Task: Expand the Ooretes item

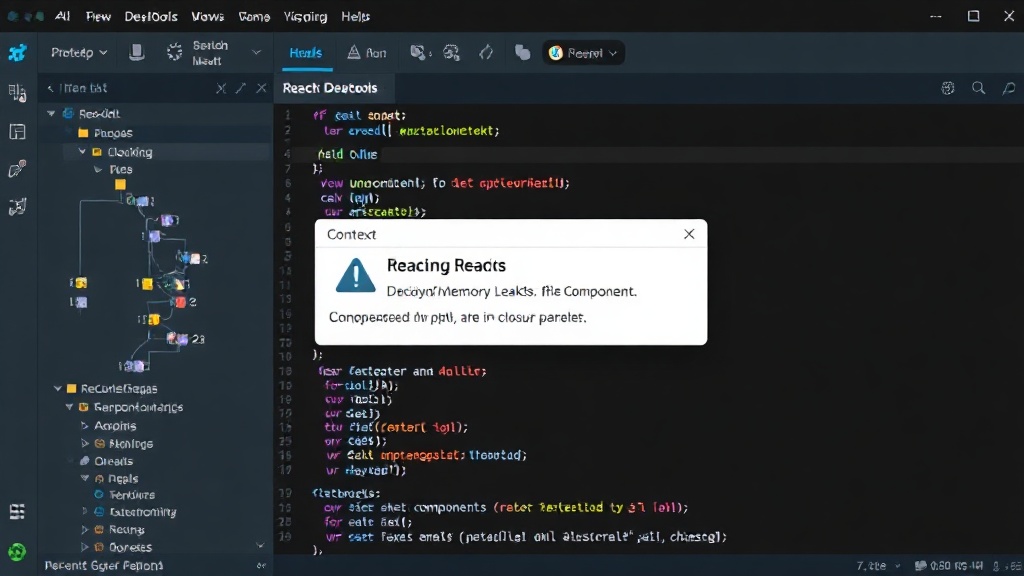Action: tap(85, 547)
